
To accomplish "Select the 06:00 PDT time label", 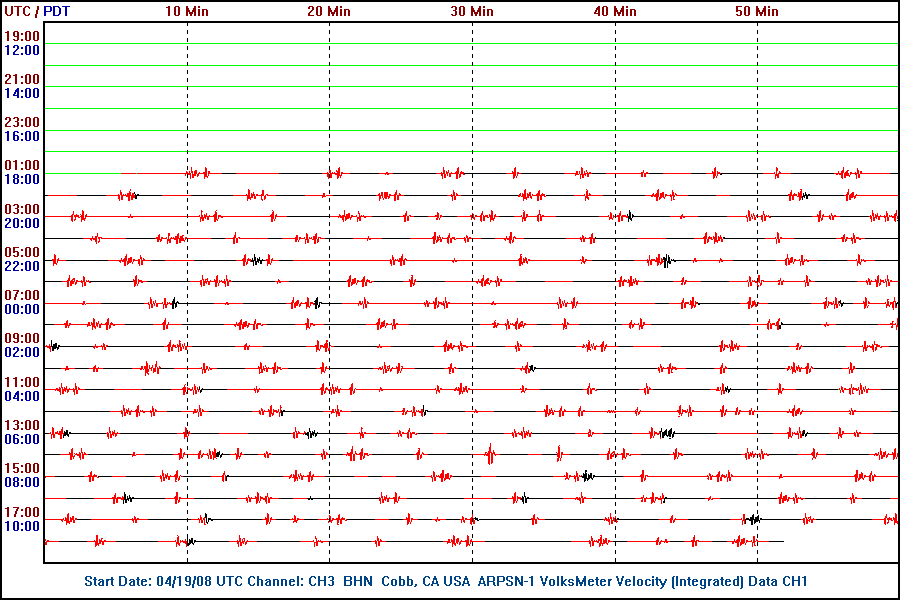I will tap(22, 439).
